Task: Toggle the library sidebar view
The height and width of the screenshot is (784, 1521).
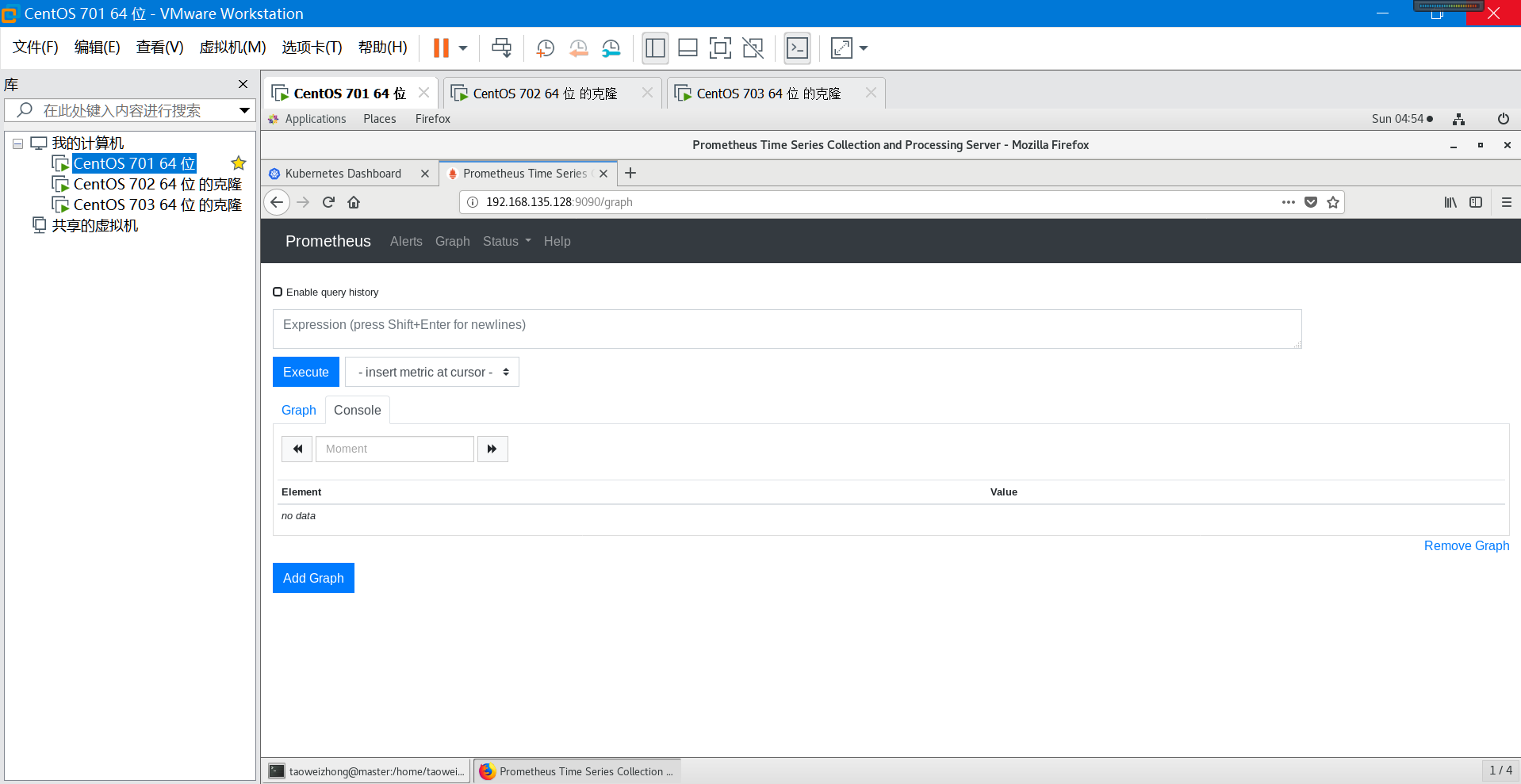Action: pyautogui.click(x=655, y=48)
